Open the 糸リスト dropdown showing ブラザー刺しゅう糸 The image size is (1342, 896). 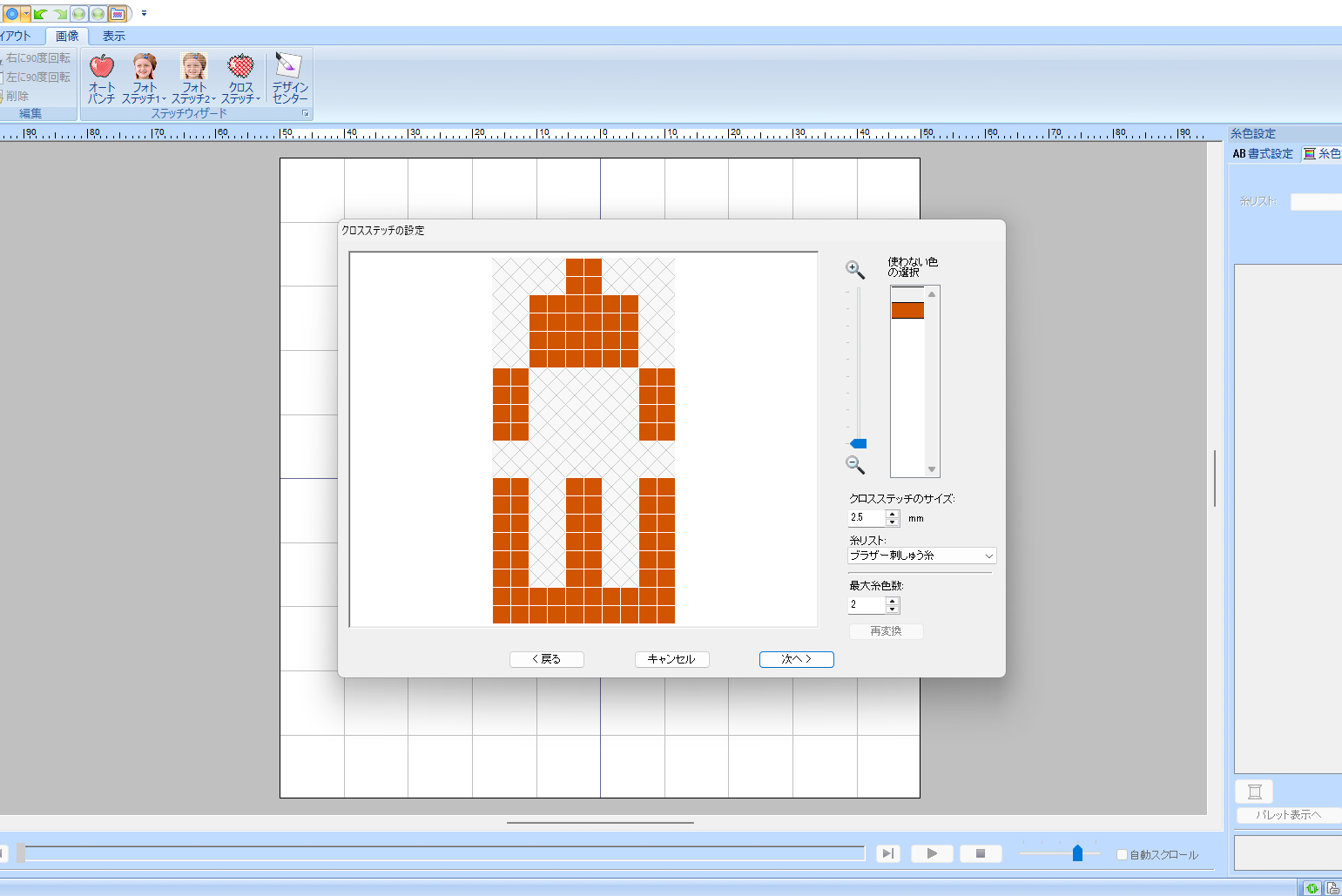point(921,556)
